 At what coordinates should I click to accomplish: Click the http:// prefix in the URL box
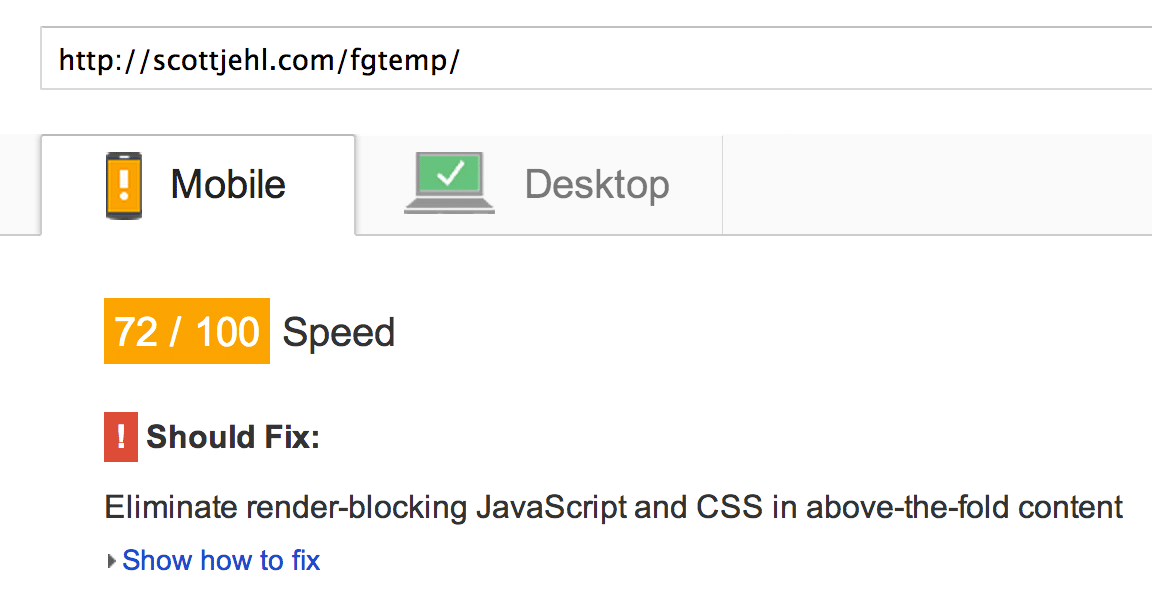tap(104, 60)
